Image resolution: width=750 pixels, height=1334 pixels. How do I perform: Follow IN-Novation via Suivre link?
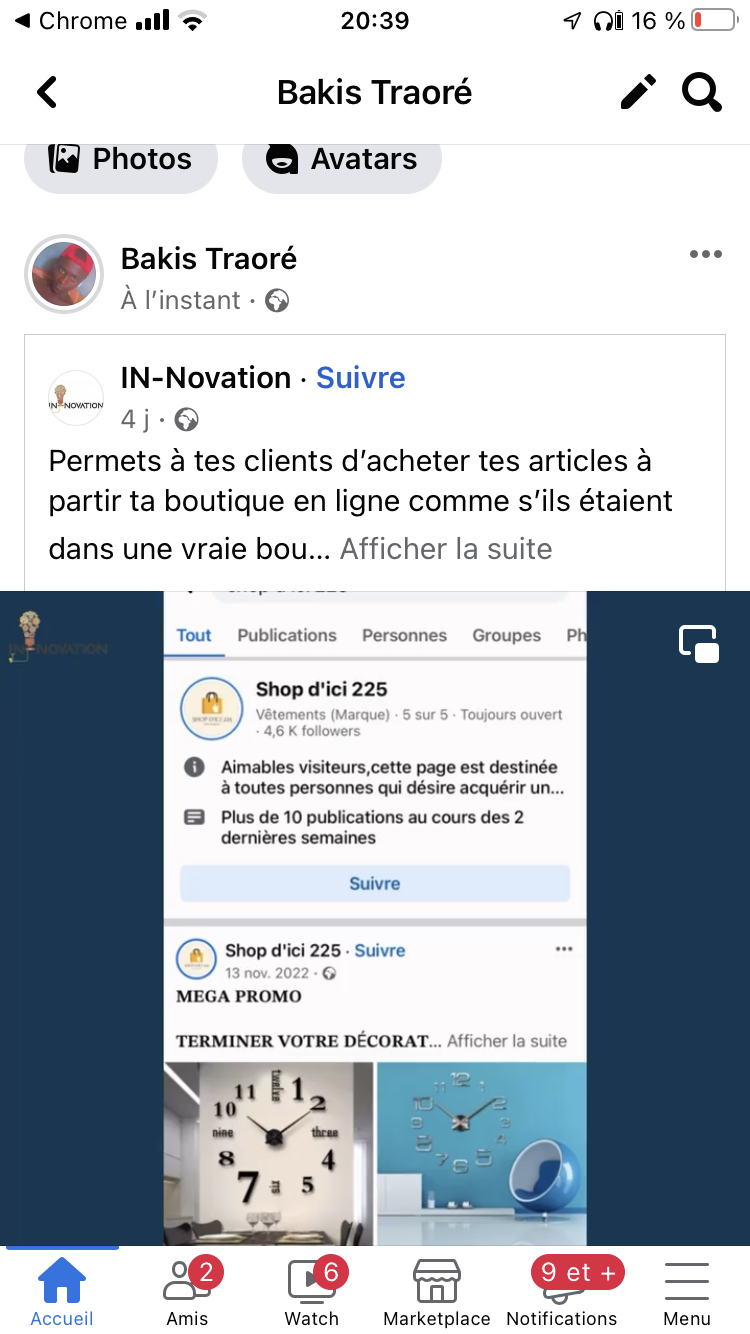[360, 378]
